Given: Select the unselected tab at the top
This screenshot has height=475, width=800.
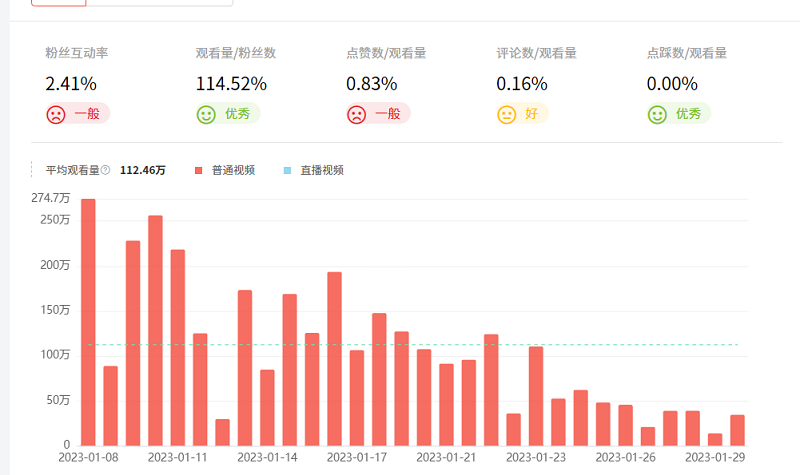Looking at the screenshot, I should coord(160,3).
